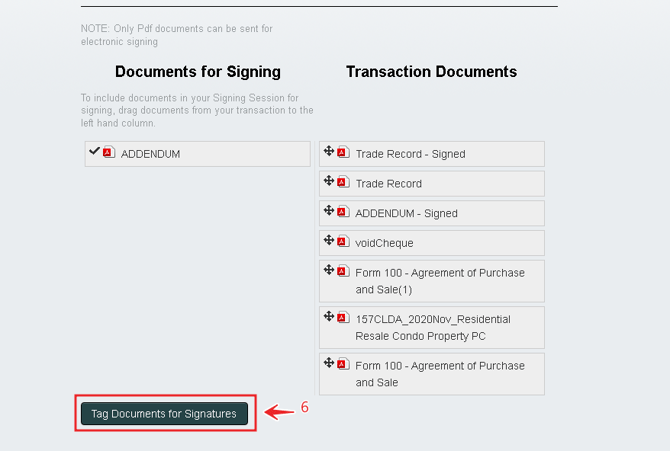Click PDF icon for ADDENDUM - Signed
This screenshot has width=670, height=451.
pos(342,212)
